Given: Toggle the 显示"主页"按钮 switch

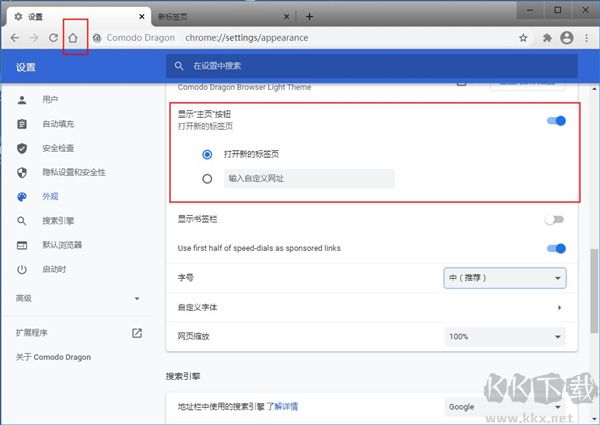Looking at the screenshot, I should pos(556,121).
